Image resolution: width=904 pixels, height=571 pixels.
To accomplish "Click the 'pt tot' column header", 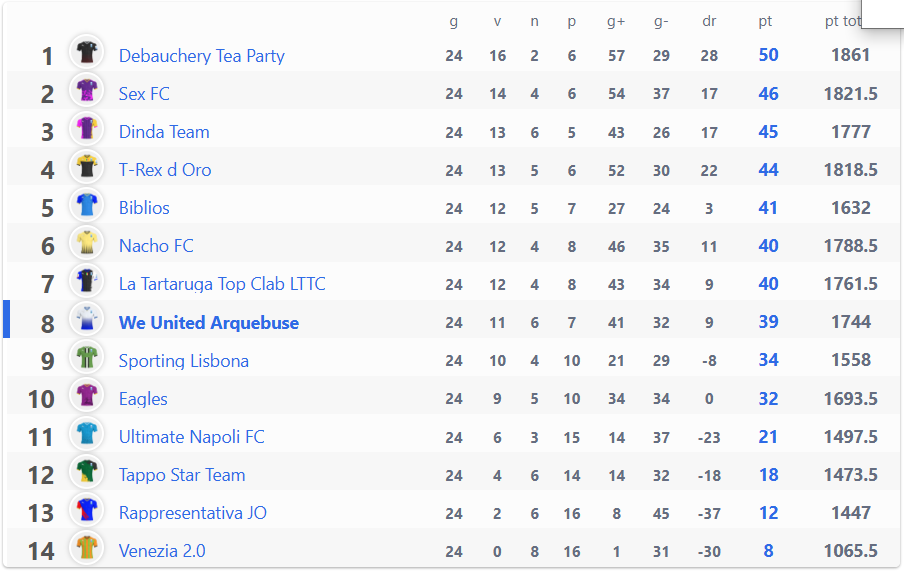I will pos(842,21).
